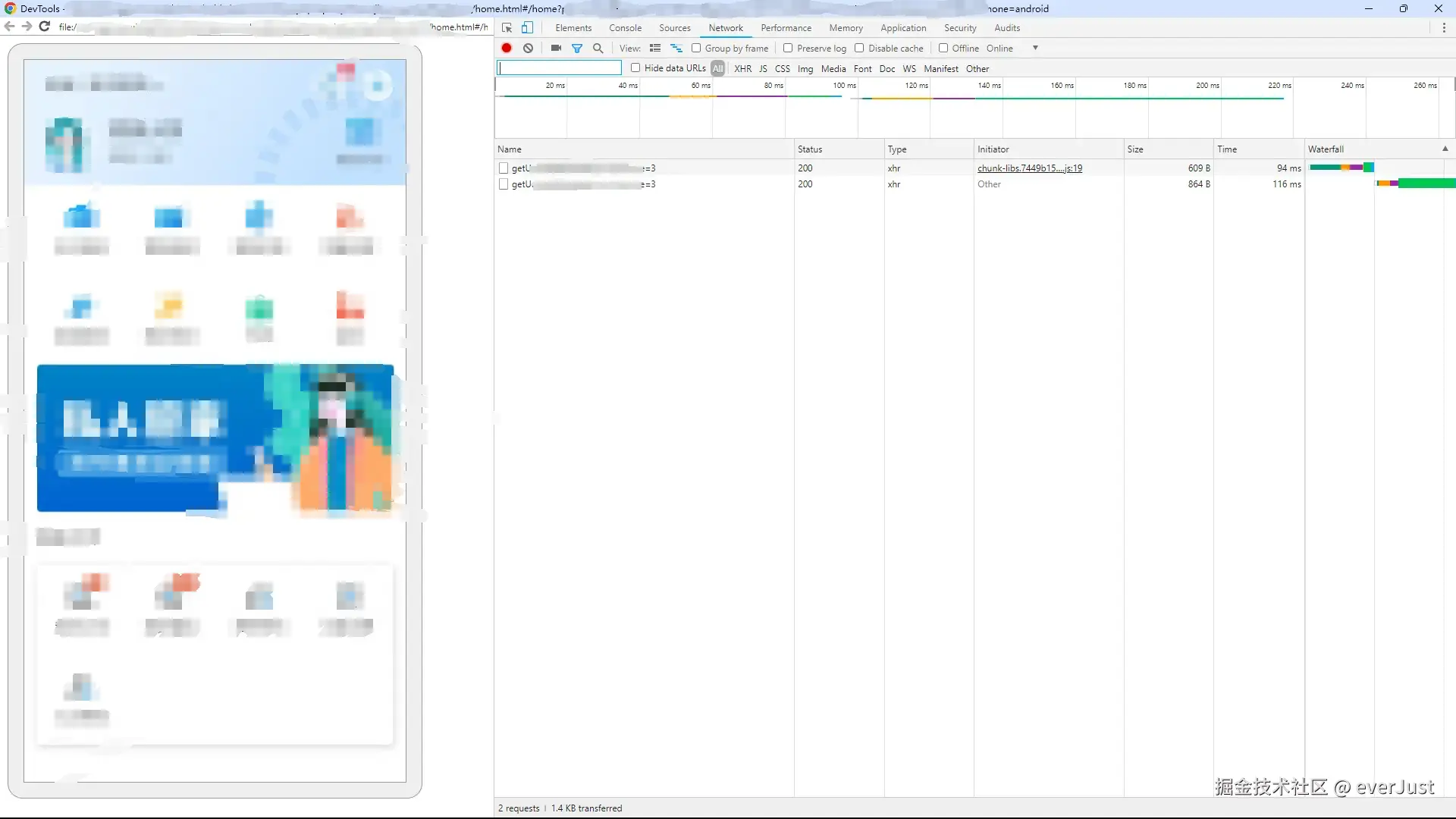Click the inspect element picker icon

pos(507,28)
